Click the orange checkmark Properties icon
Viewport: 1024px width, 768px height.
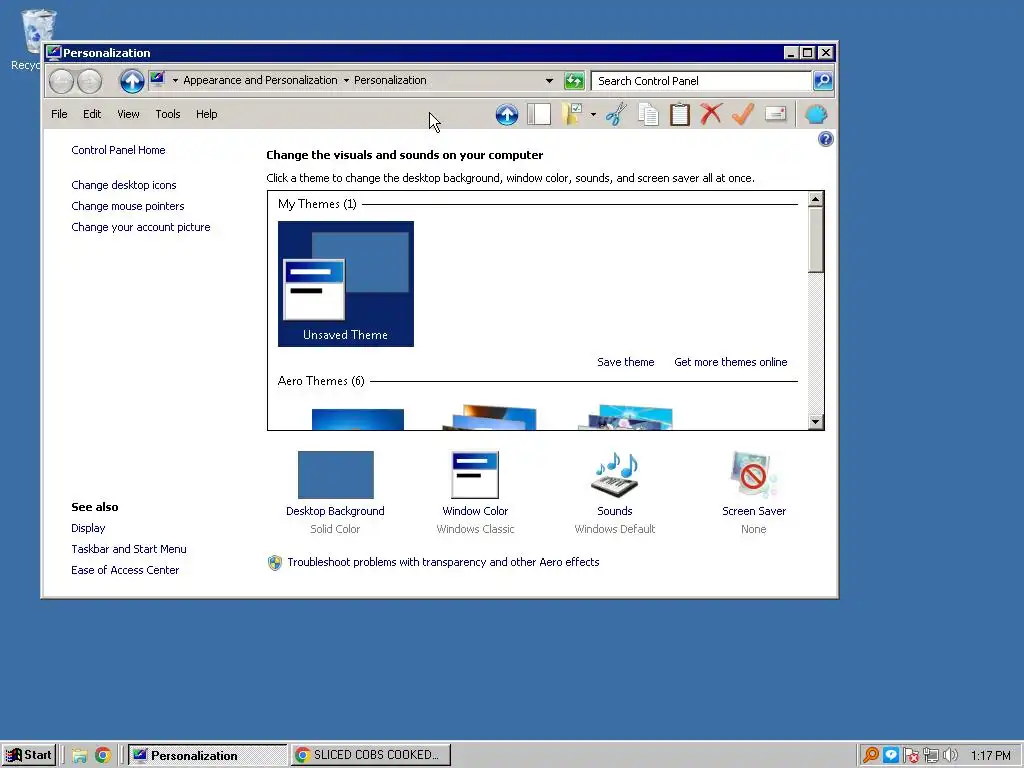(743, 114)
